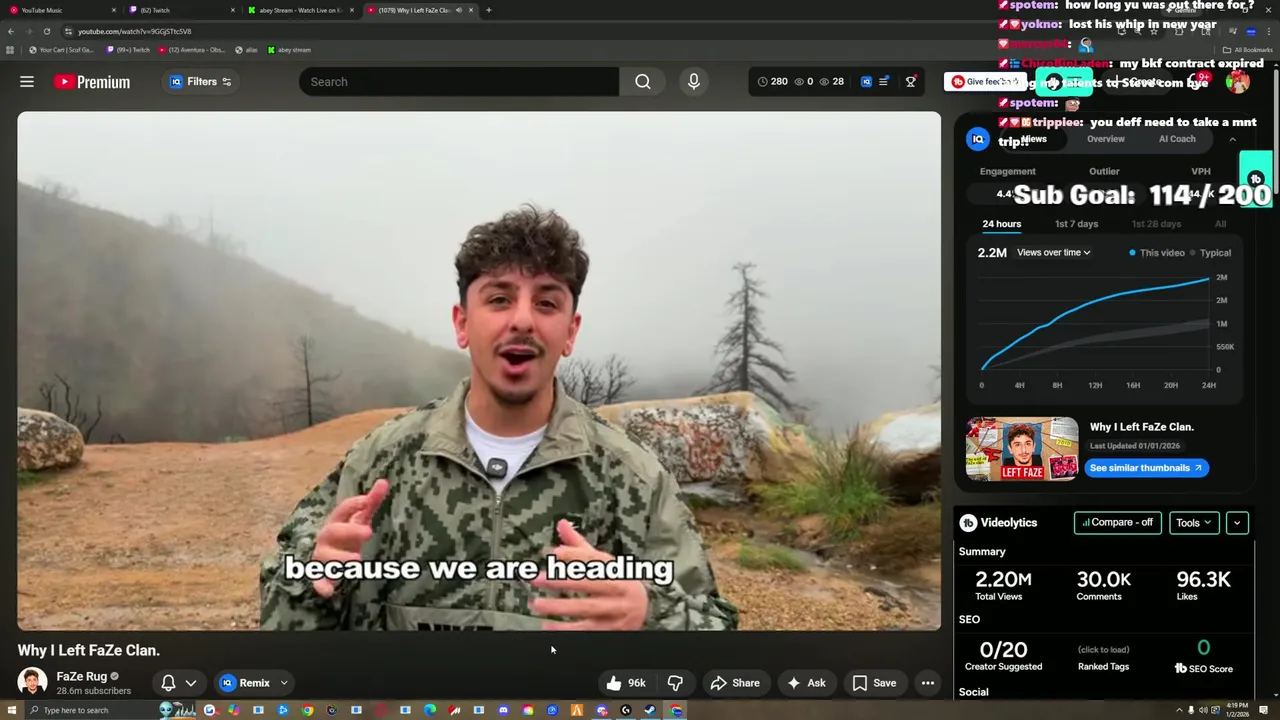The image size is (1280, 720).
Task: Switch to the YouTube Music browser tab
Action: pyautogui.click(x=60, y=10)
